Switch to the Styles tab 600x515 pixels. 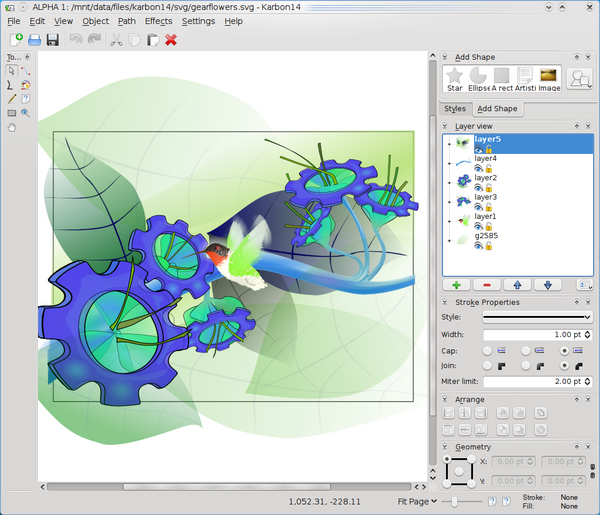[455, 108]
